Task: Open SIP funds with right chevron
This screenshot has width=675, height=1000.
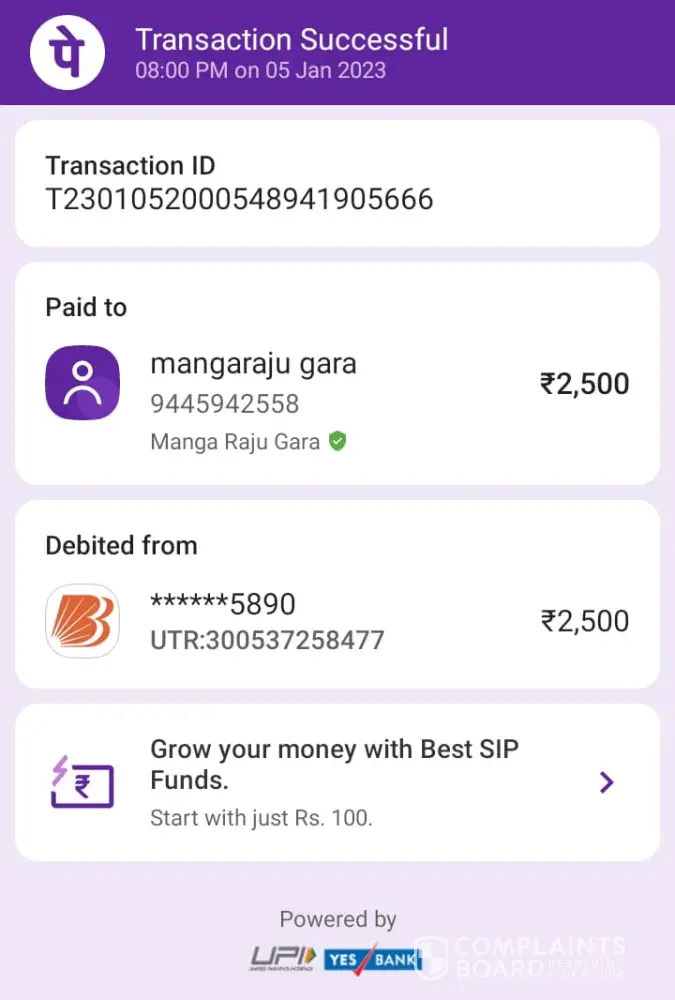Action: tap(606, 782)
